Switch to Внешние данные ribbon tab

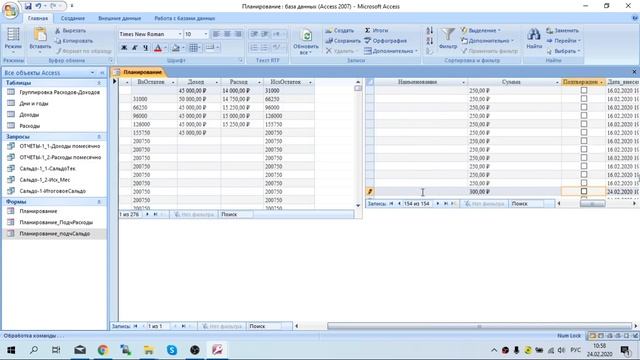120,18
